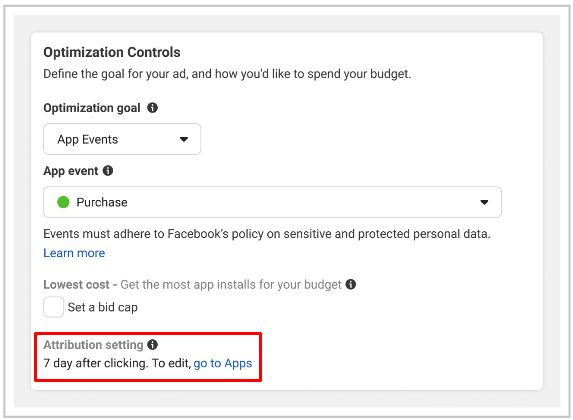Viewport: 573px width, 420px height.
Task: Expand the Purchase app event dropdown
Action: tap(272, 202)
